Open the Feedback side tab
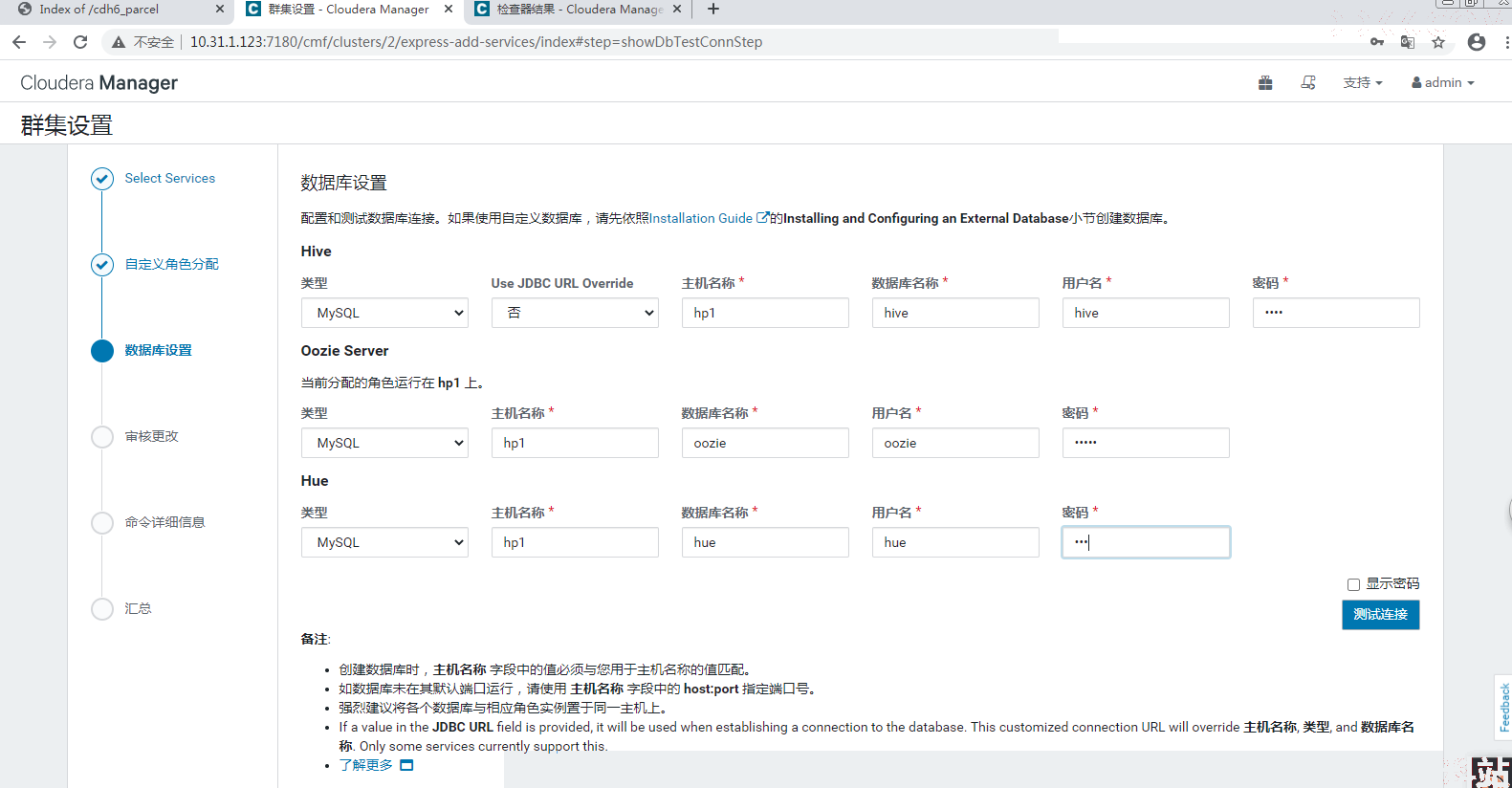 tap(1503, 708)
